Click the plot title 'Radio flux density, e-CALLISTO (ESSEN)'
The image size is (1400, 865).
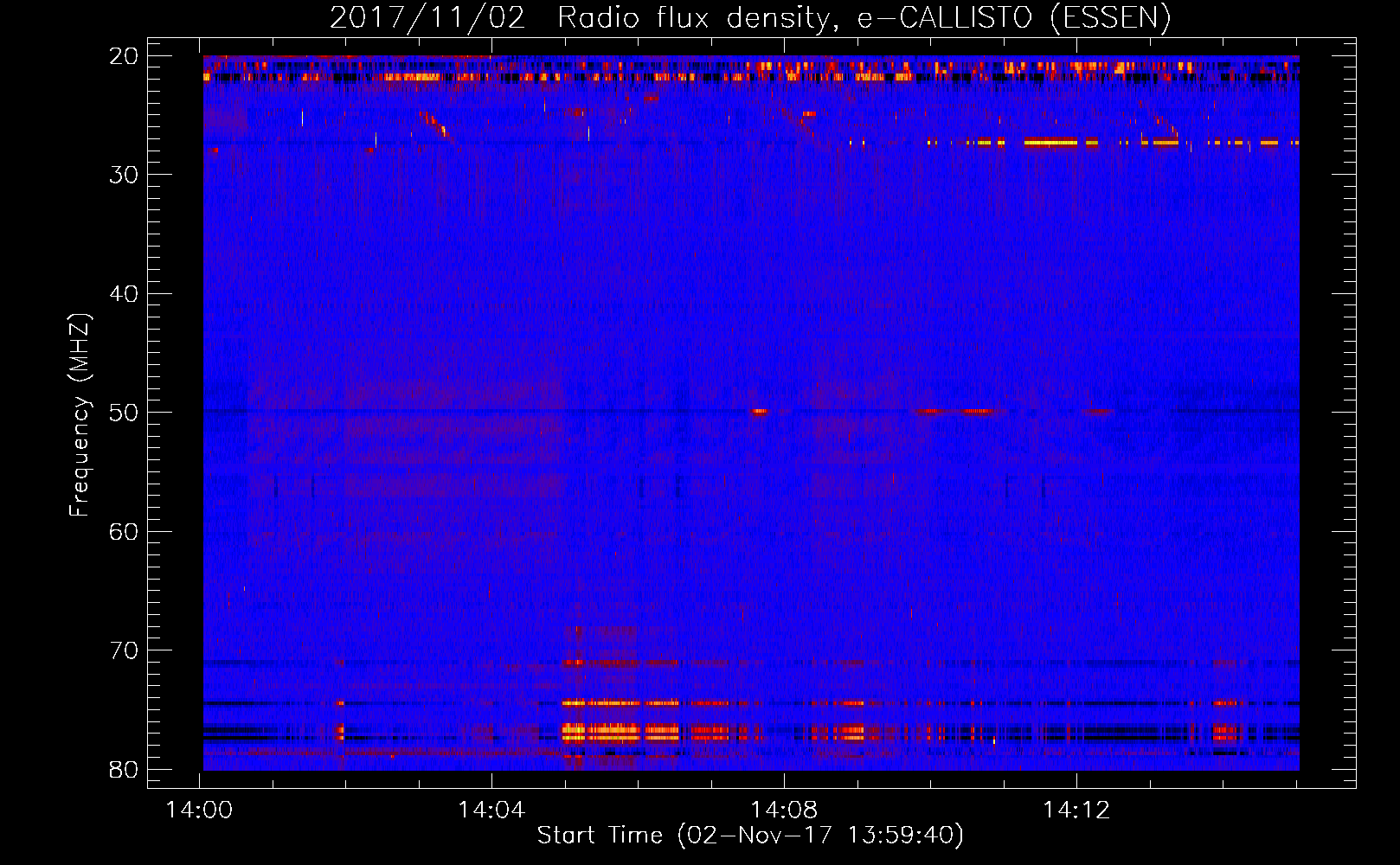pyautogui.click(x=864, y=18)
